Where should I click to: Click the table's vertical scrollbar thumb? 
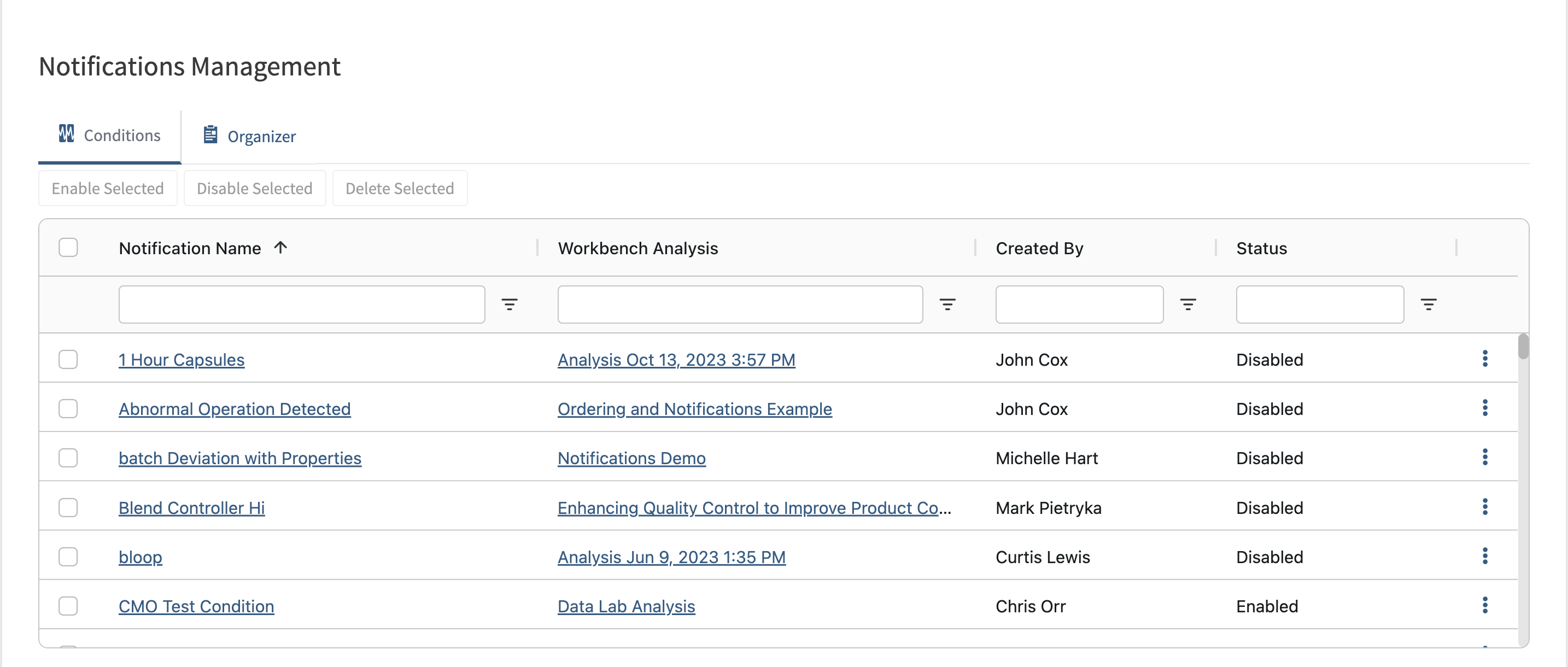click(1523, 347)
